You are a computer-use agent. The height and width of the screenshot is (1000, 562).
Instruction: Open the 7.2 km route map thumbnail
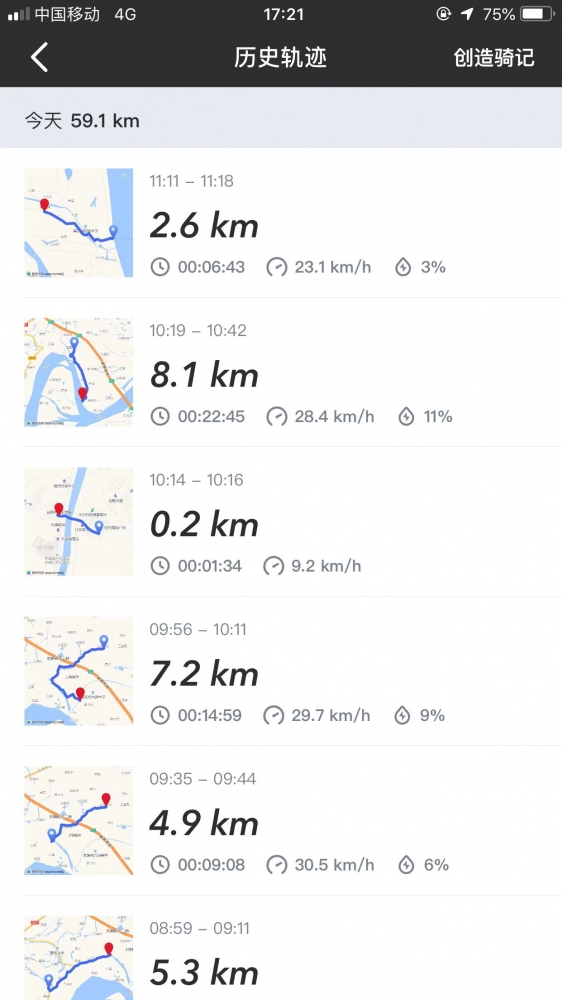click(x=78, y=671)
